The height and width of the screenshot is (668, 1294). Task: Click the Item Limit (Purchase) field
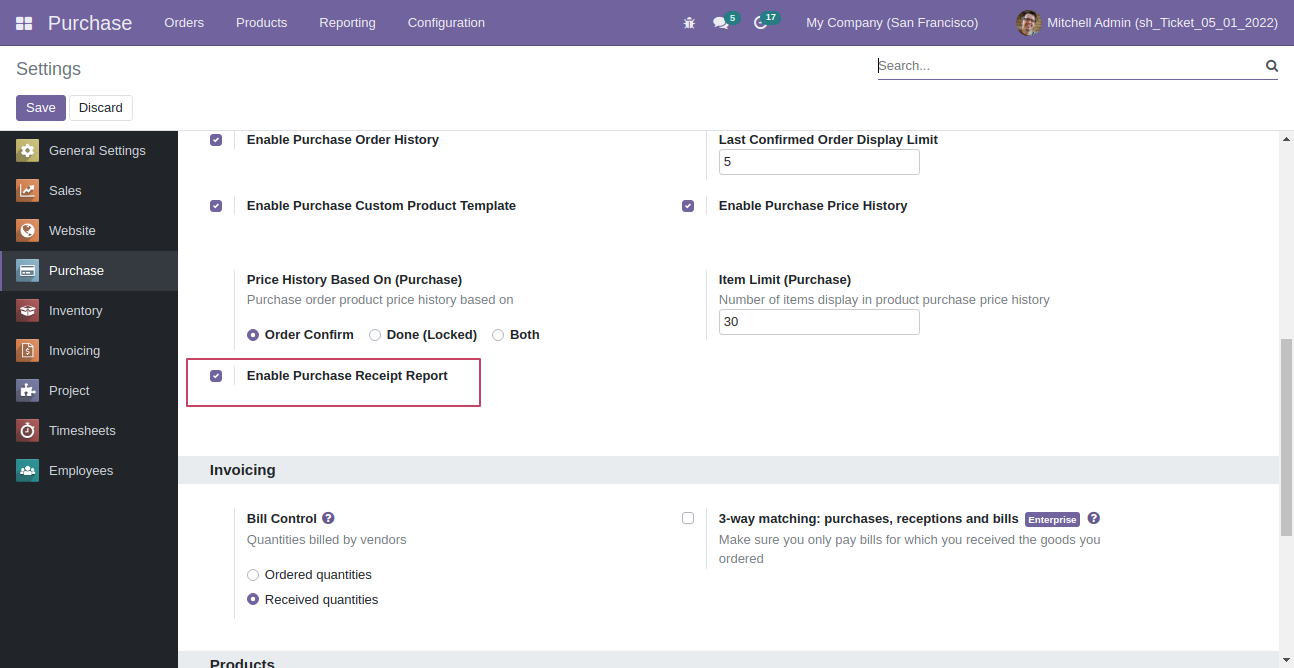tap(819, 322)
